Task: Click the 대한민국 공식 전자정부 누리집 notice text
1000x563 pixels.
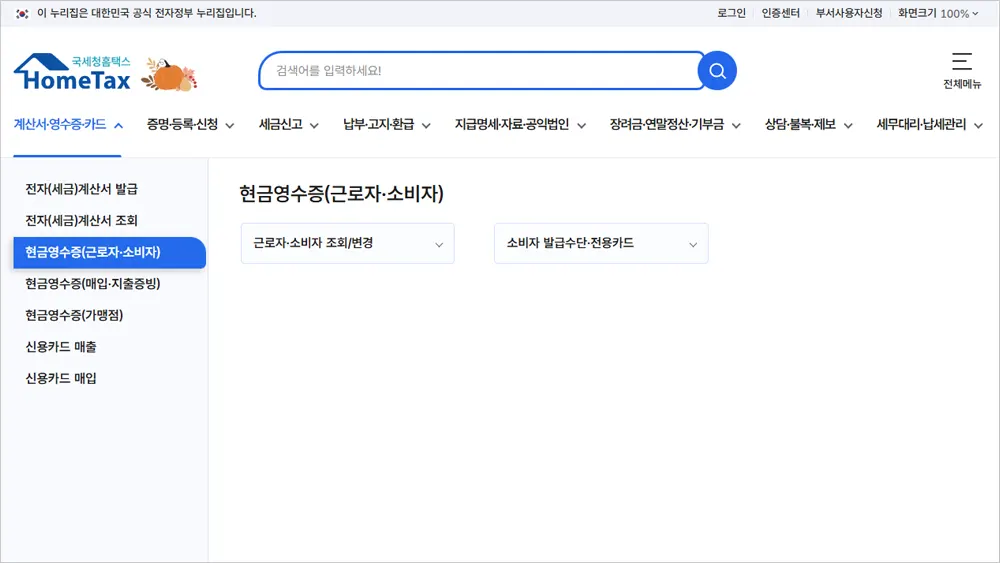Action: [147, 13]
